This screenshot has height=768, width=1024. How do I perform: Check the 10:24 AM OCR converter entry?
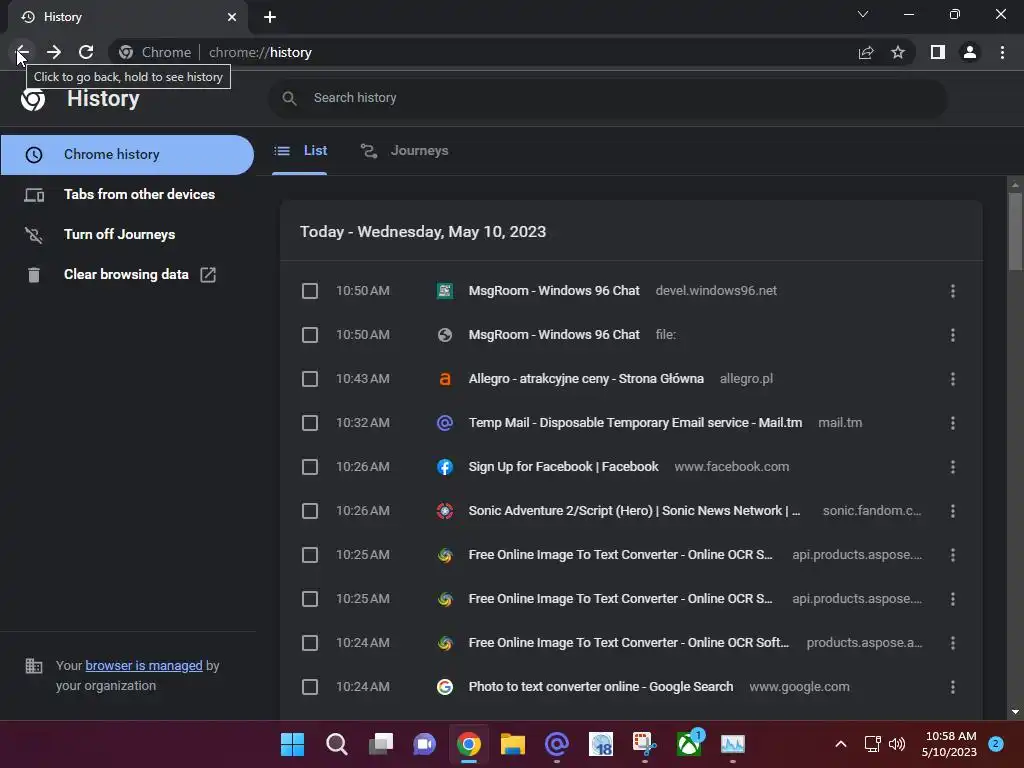(x=310, y=643)
